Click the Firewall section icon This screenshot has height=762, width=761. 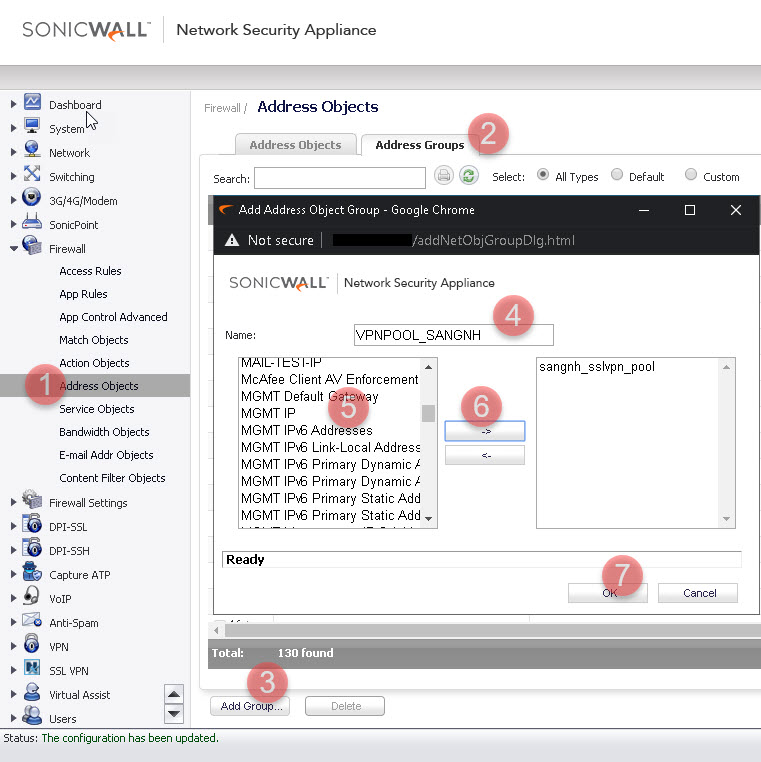(32, 245)
